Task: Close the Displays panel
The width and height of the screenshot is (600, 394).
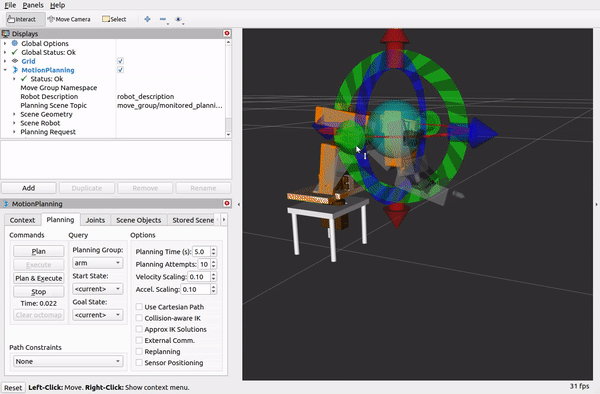Action: (x=227, y=33)
